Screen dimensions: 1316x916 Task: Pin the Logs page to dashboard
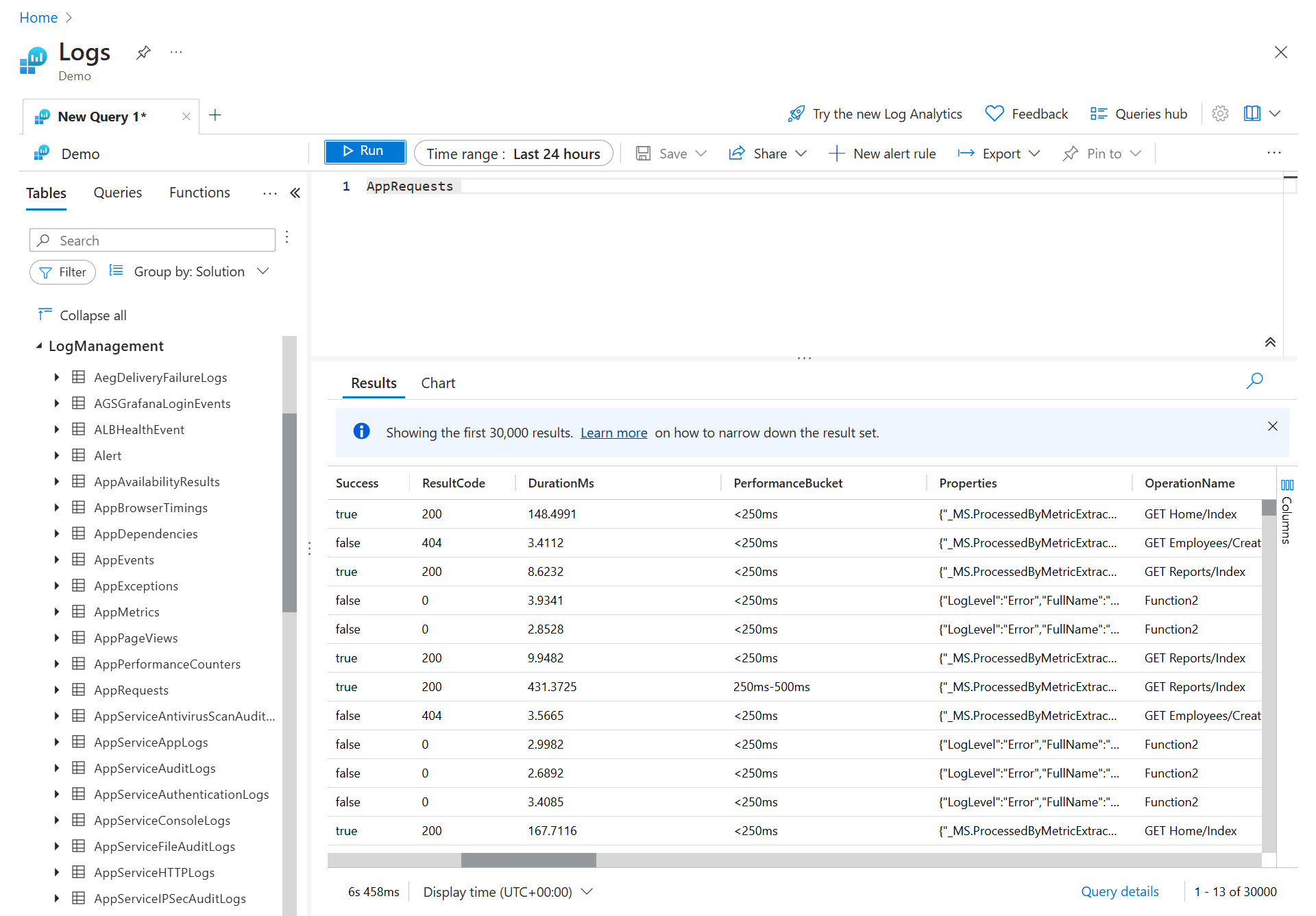(x=143, y=51)
